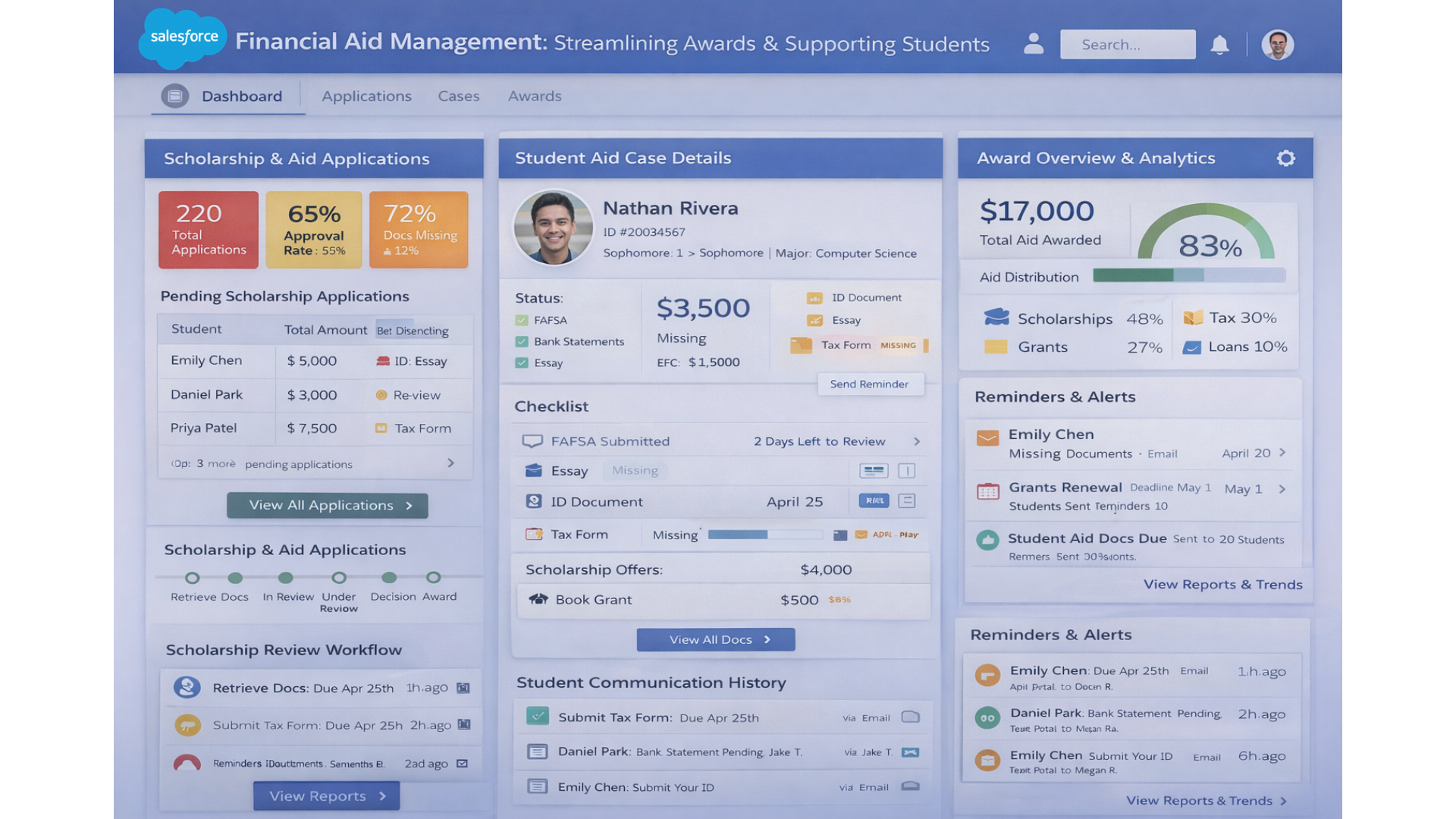The height and width of the screenshot is (819, 1456).
Task: Toggle the FAFSA completed checkmark
Action: (522, 319)
